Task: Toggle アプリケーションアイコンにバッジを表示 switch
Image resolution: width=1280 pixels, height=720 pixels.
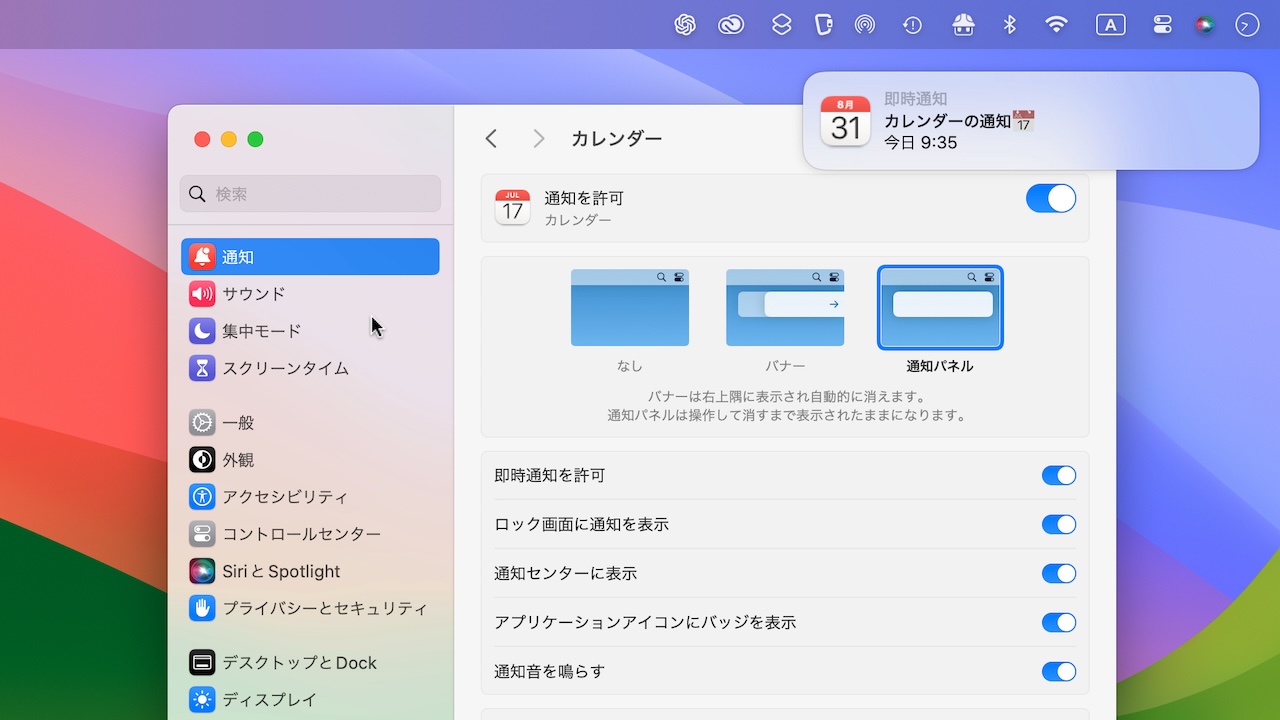Action: tap(1059, 622)
